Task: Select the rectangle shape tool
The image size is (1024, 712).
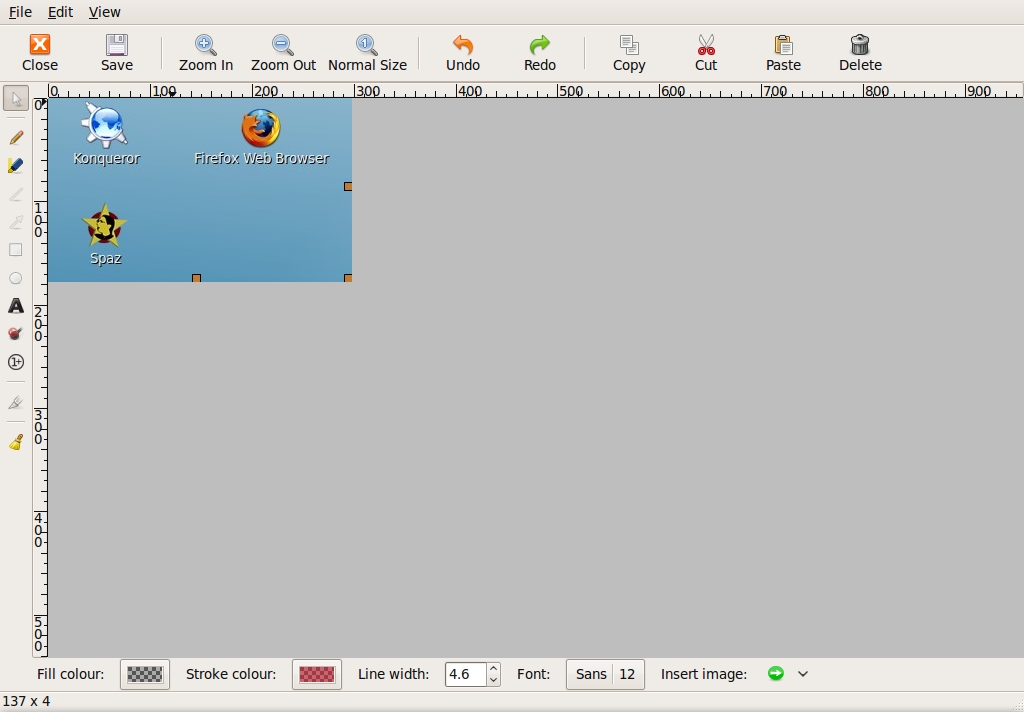Action: (16, 250)
